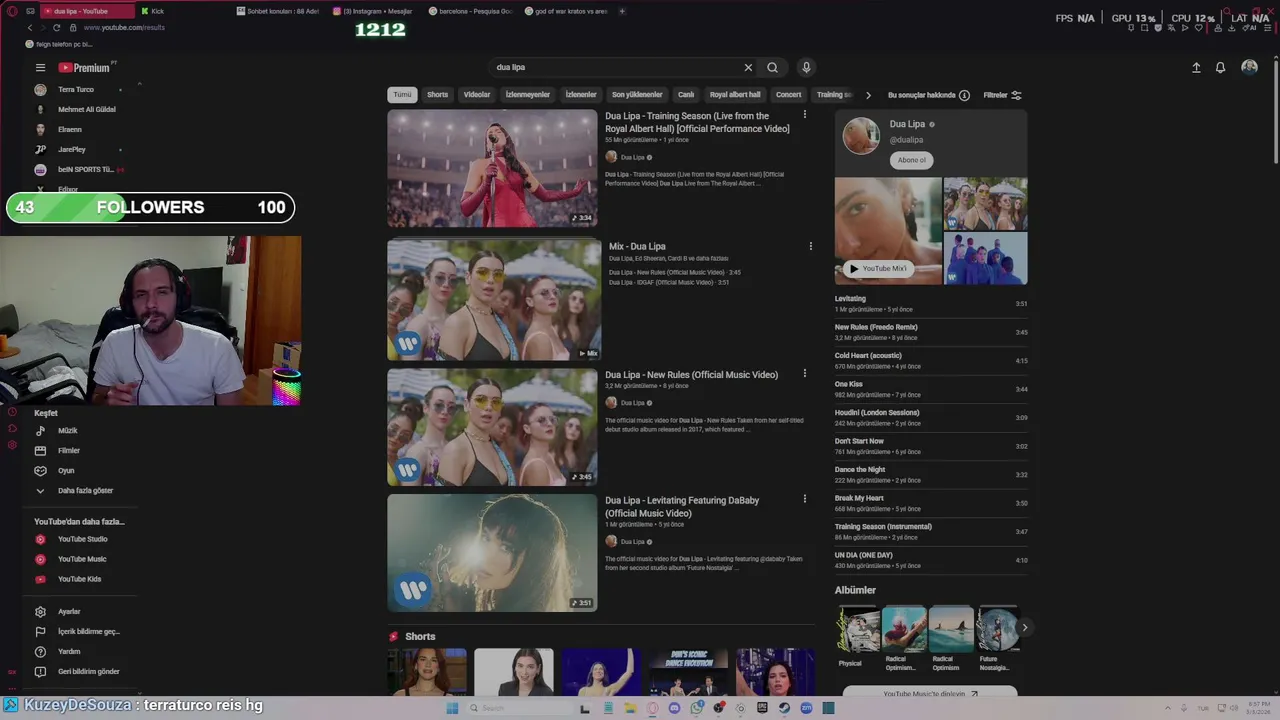Screen dimensions: 1280x720
Task: Play Cold Heart (acoustic) from song list
Action: point(930,360)
